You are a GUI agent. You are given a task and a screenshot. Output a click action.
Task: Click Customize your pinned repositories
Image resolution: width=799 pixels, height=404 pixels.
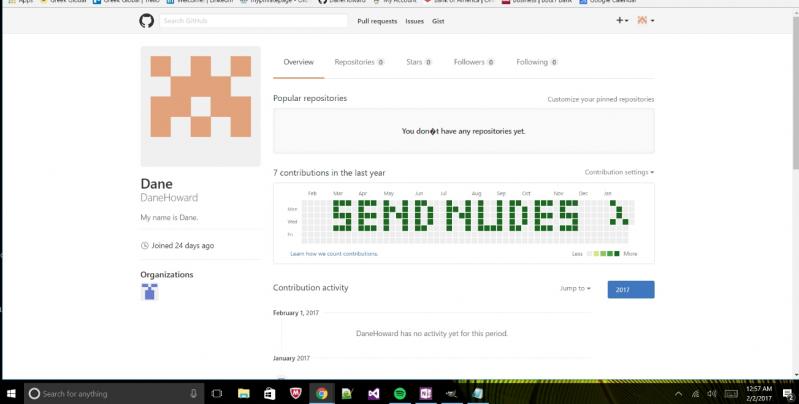point(600,99)
